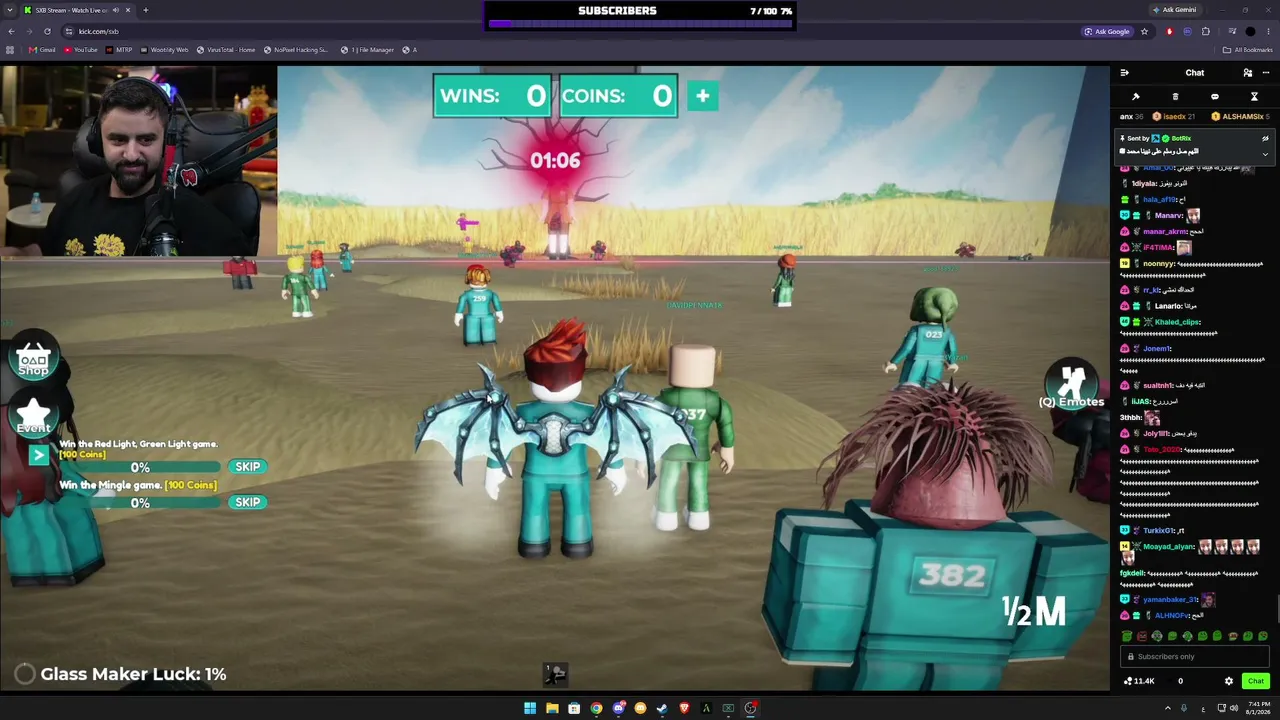
Task: Open the chat three-dots options menu
Action: tap(1265, 73)
